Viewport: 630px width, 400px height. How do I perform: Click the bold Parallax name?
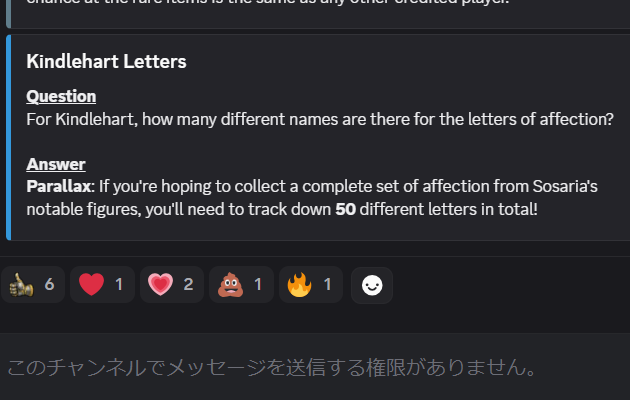click(59, 186)
